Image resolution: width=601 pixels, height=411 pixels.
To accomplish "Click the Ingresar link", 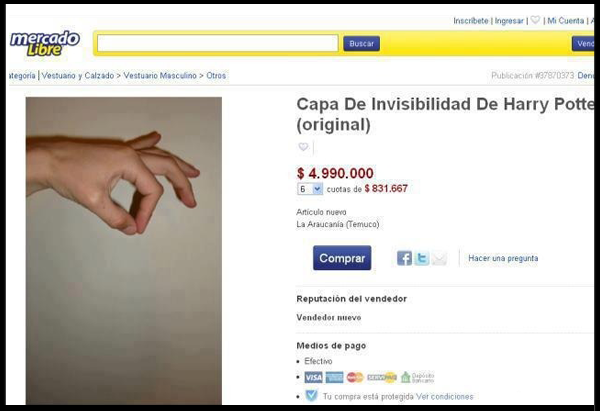I will click(509, 21).
